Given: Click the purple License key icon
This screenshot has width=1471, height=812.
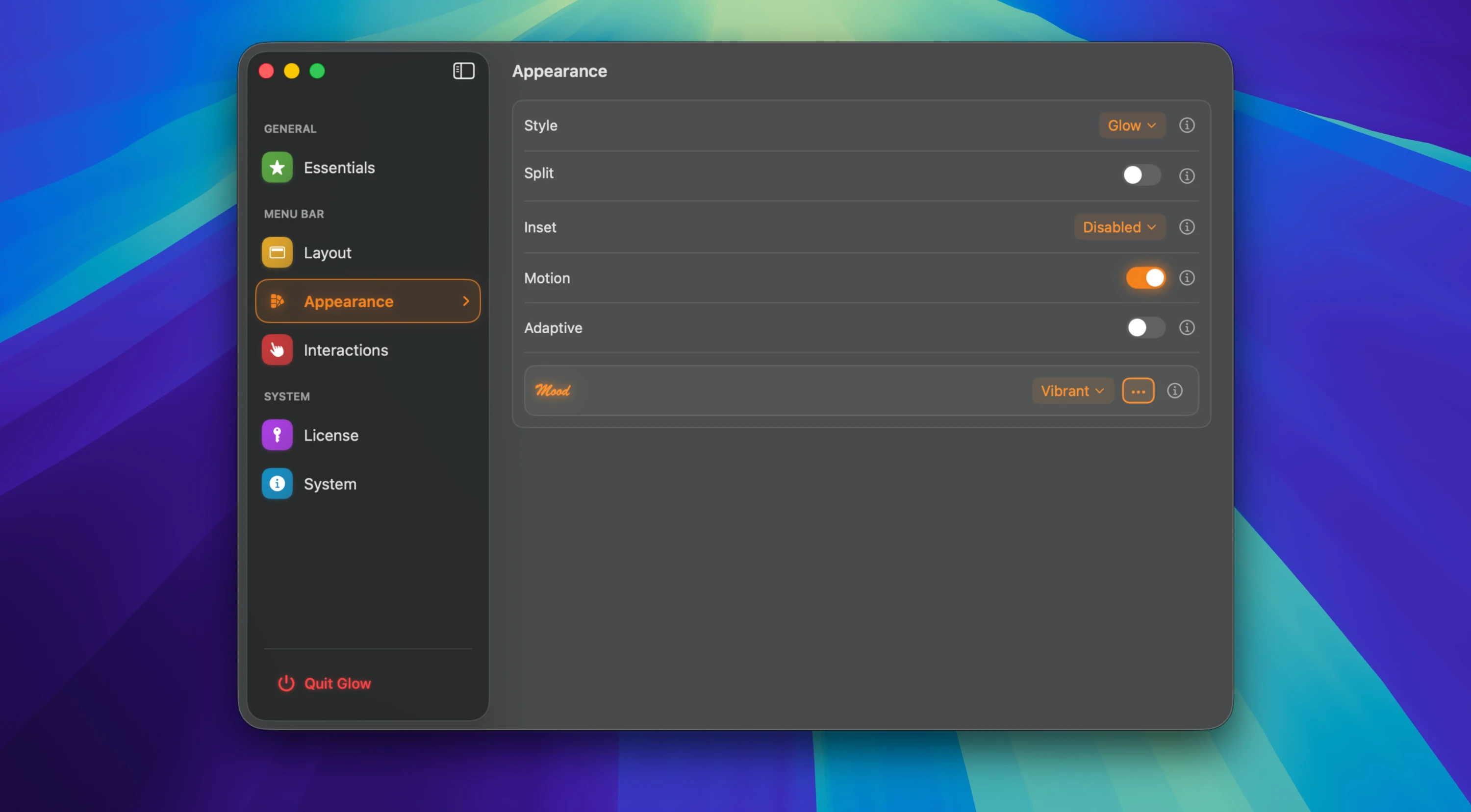Looking at the screenshot, I should [277, 435].
